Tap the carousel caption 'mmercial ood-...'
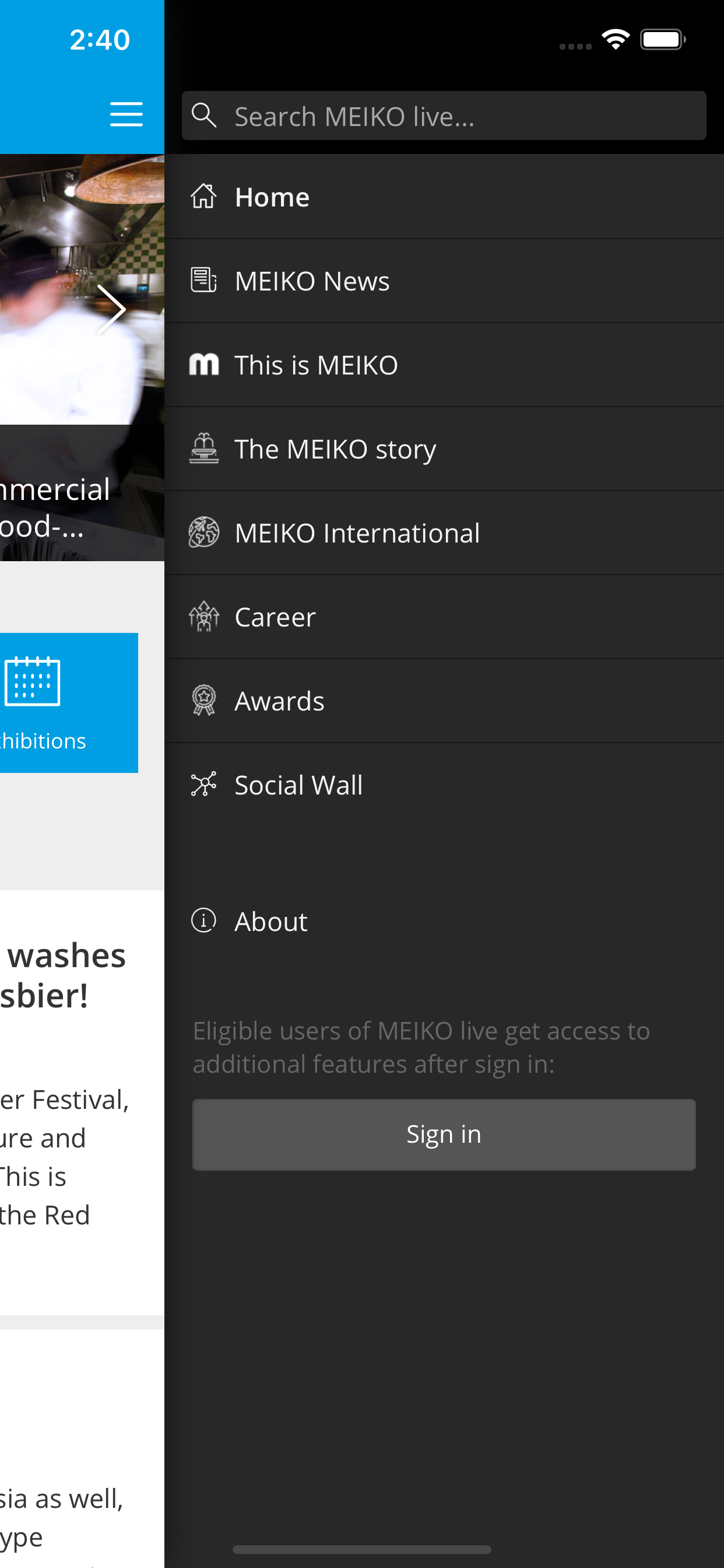 pos(55,508)
